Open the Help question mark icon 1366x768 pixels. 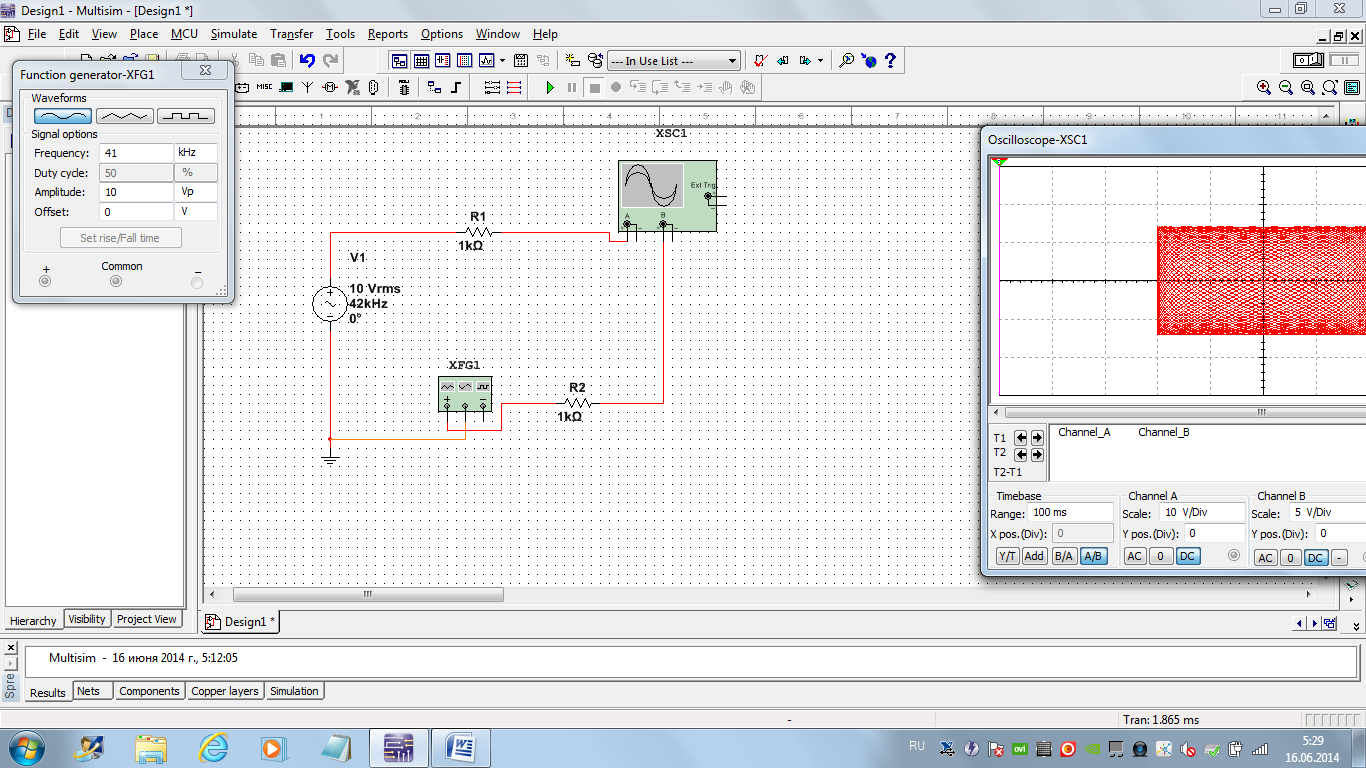click(890, 61)
